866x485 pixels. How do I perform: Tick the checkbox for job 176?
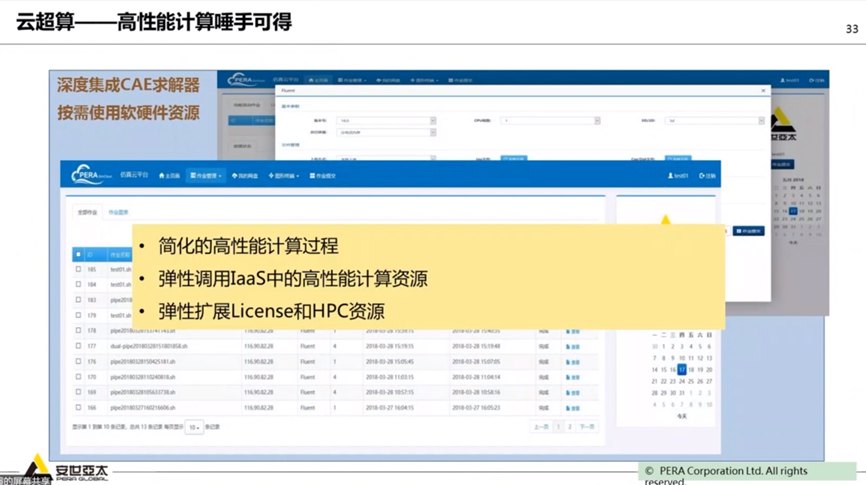tap(79, 361)
